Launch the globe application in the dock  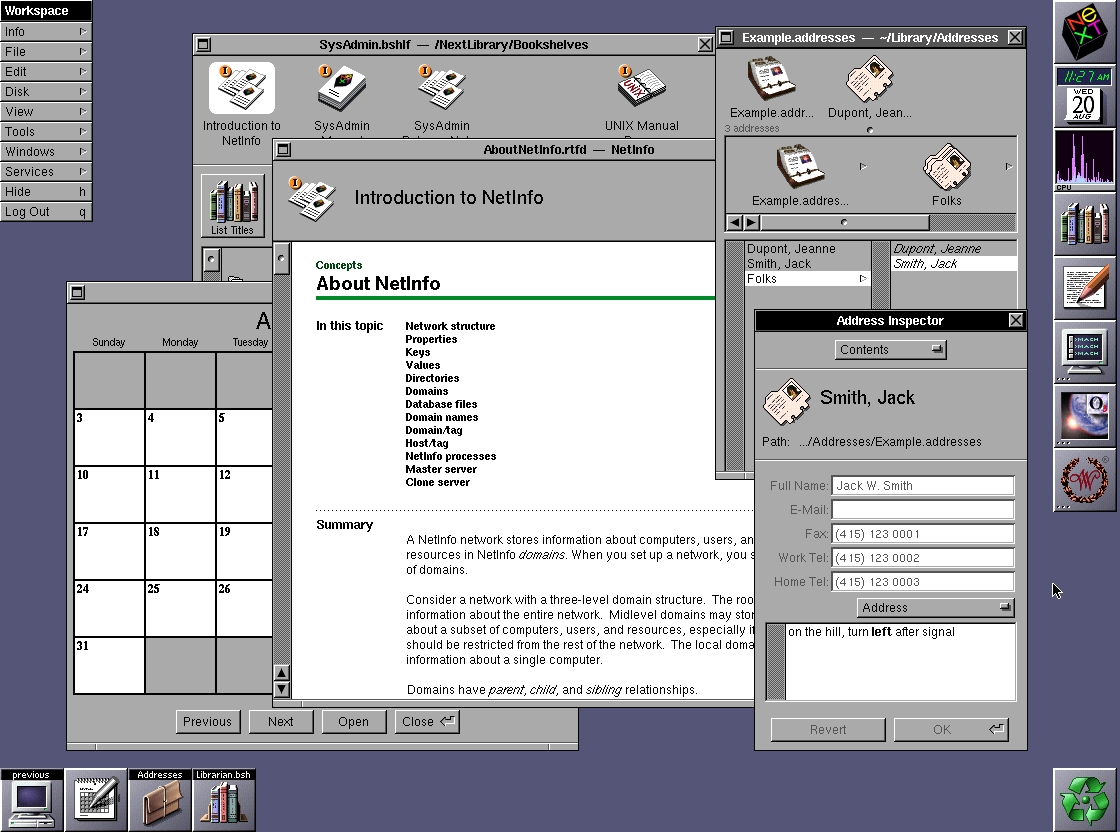pos(1084,416)
